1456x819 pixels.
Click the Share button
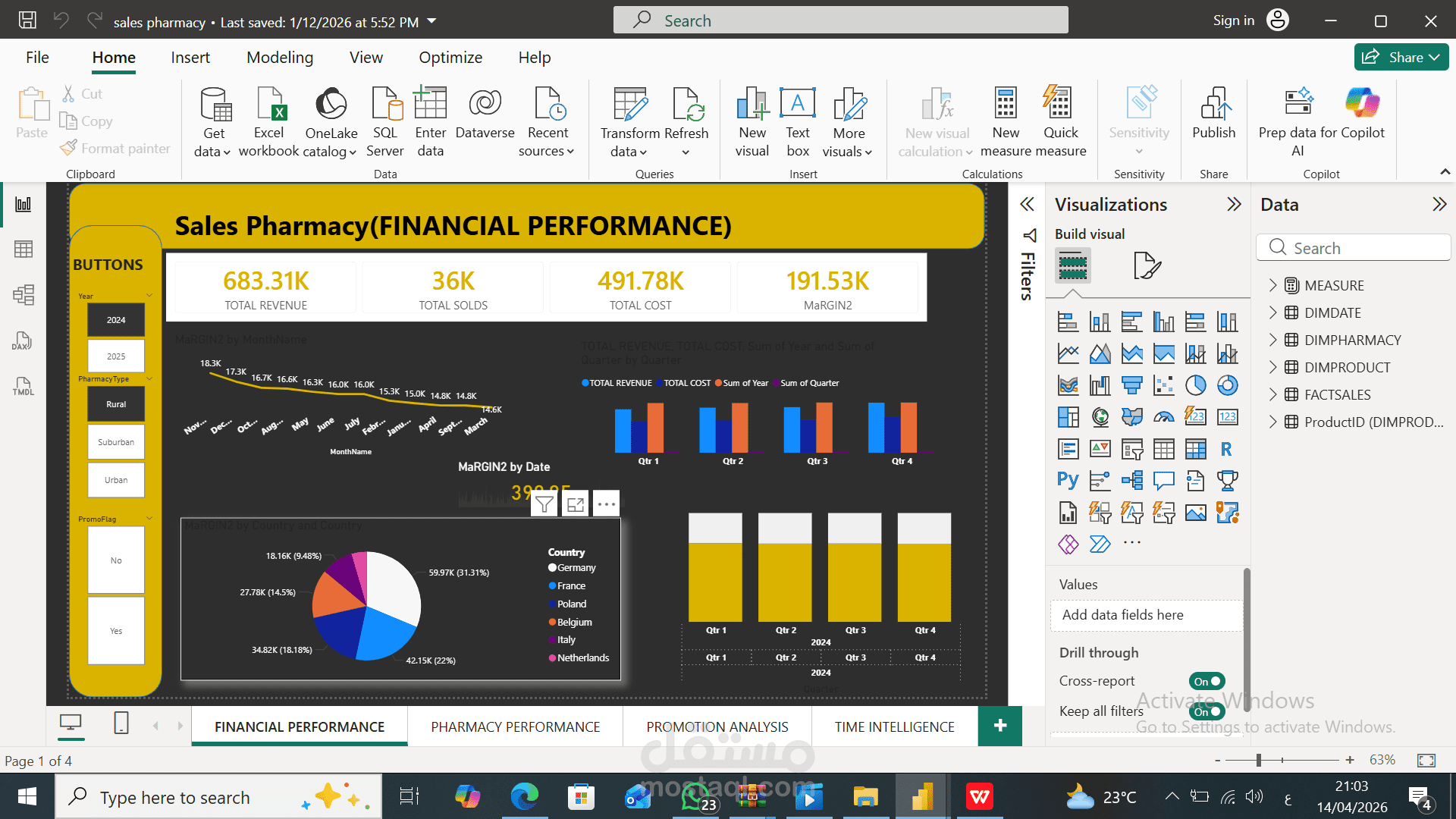point(1401,57)
